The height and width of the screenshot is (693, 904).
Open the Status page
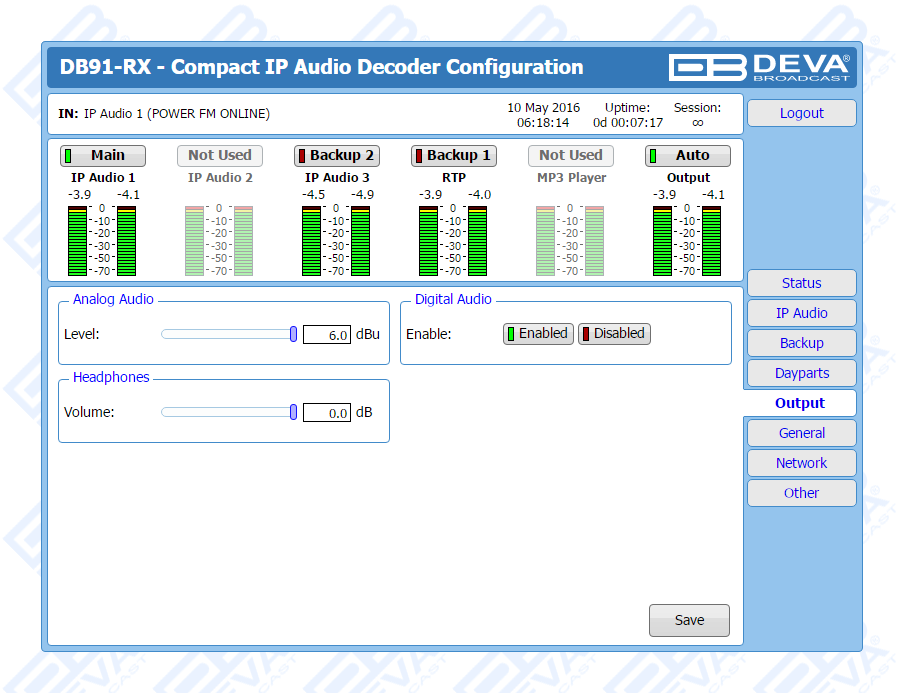point(801,283)
